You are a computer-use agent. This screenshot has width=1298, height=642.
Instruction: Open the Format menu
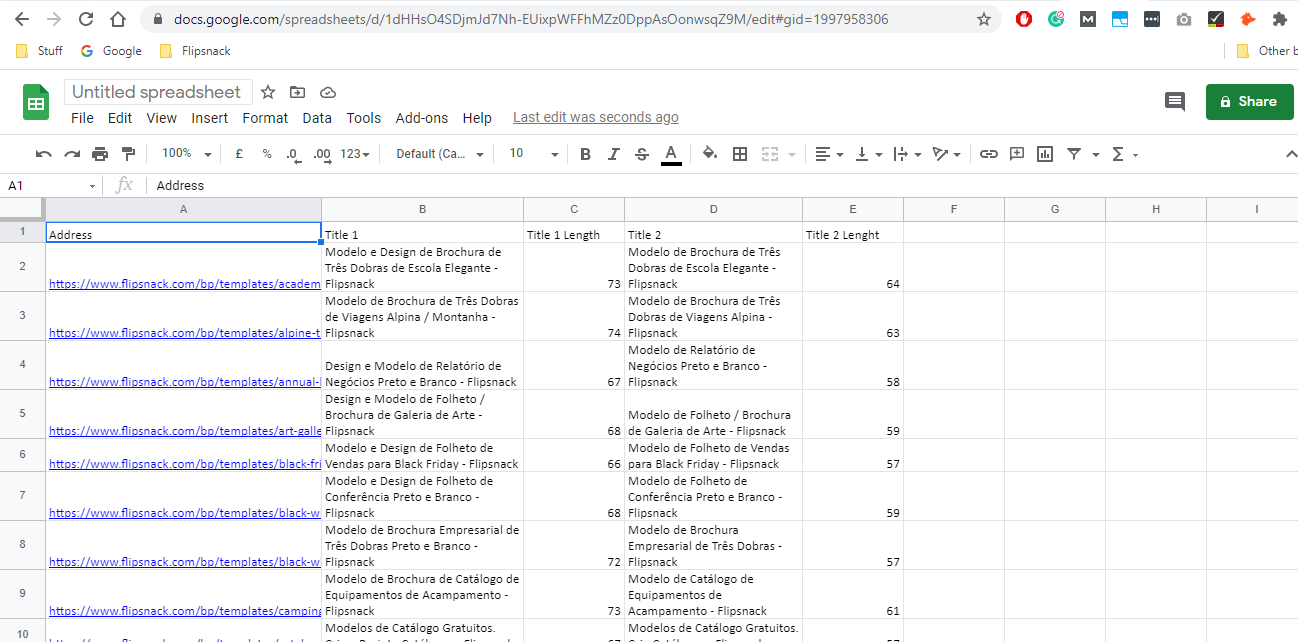pyautogui.click(x=265, y=118)
